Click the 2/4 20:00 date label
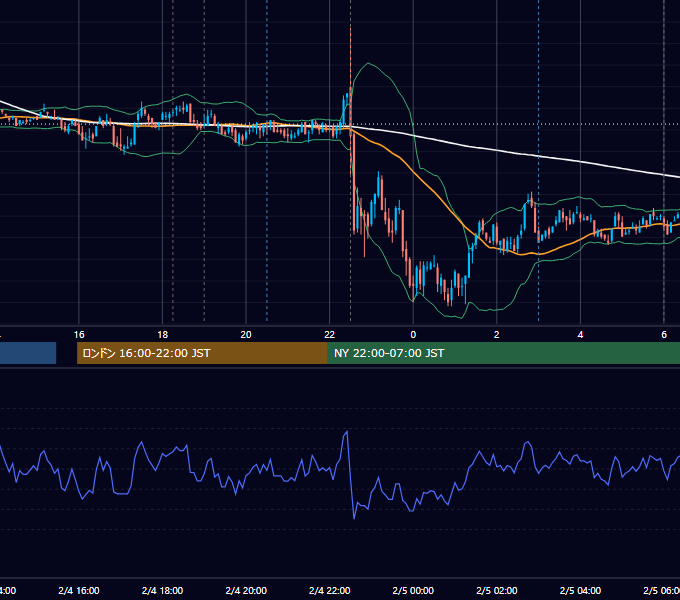 click(246, 590)
